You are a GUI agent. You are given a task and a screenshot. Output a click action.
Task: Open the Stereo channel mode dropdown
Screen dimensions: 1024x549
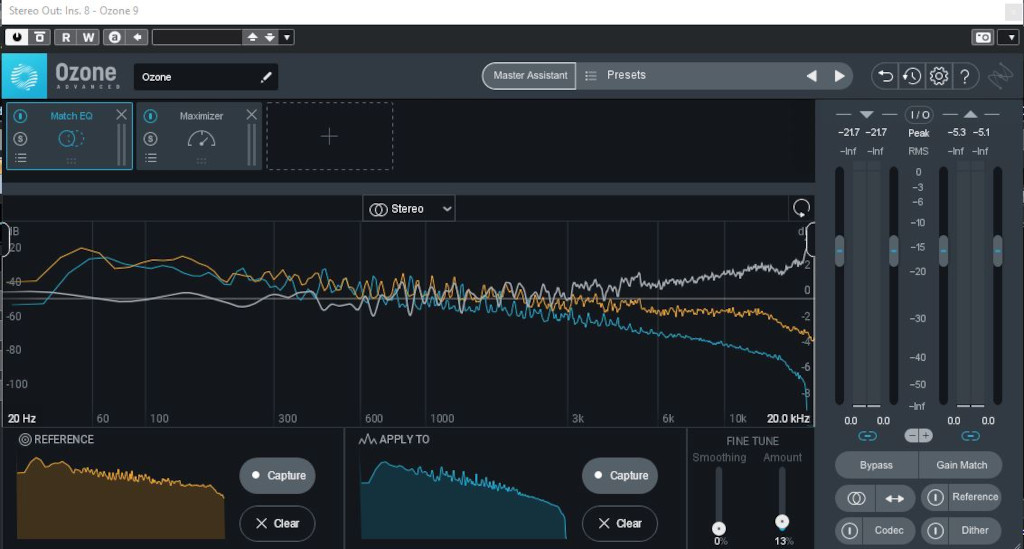(409, 209)
